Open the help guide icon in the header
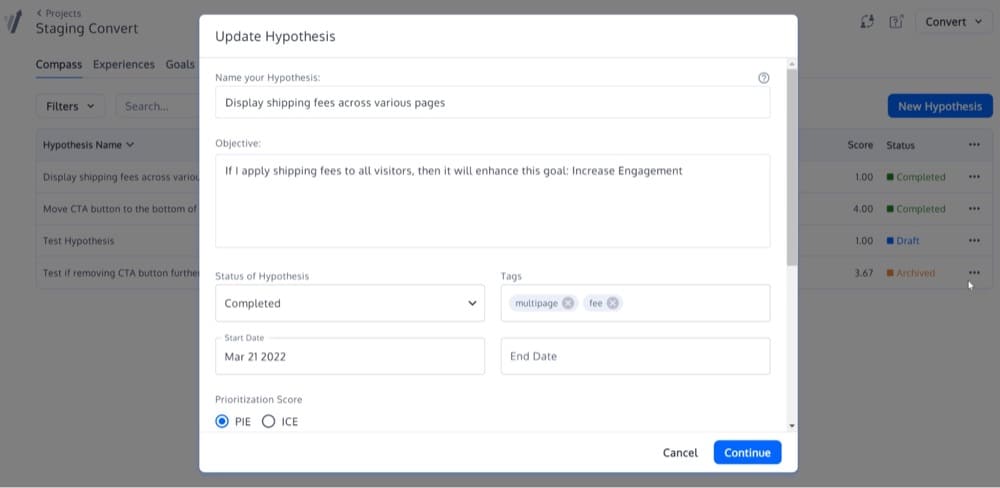Screen dimensions: 1000x488 pyautogui.click(x=896, y=22)
